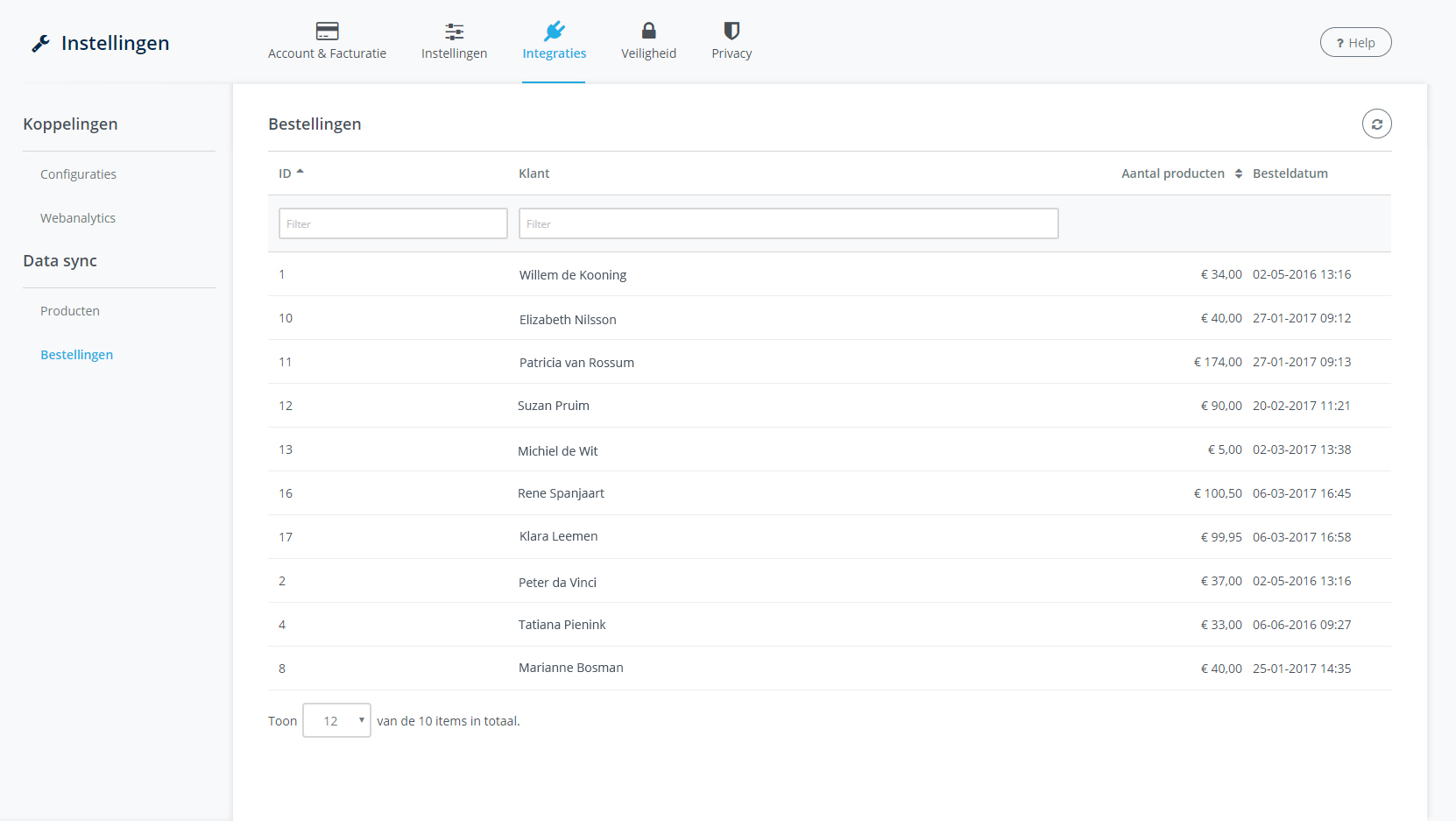This screenshot has width=1456, height=821.
Task: Sort by ID column arrow
Action: 300,173
